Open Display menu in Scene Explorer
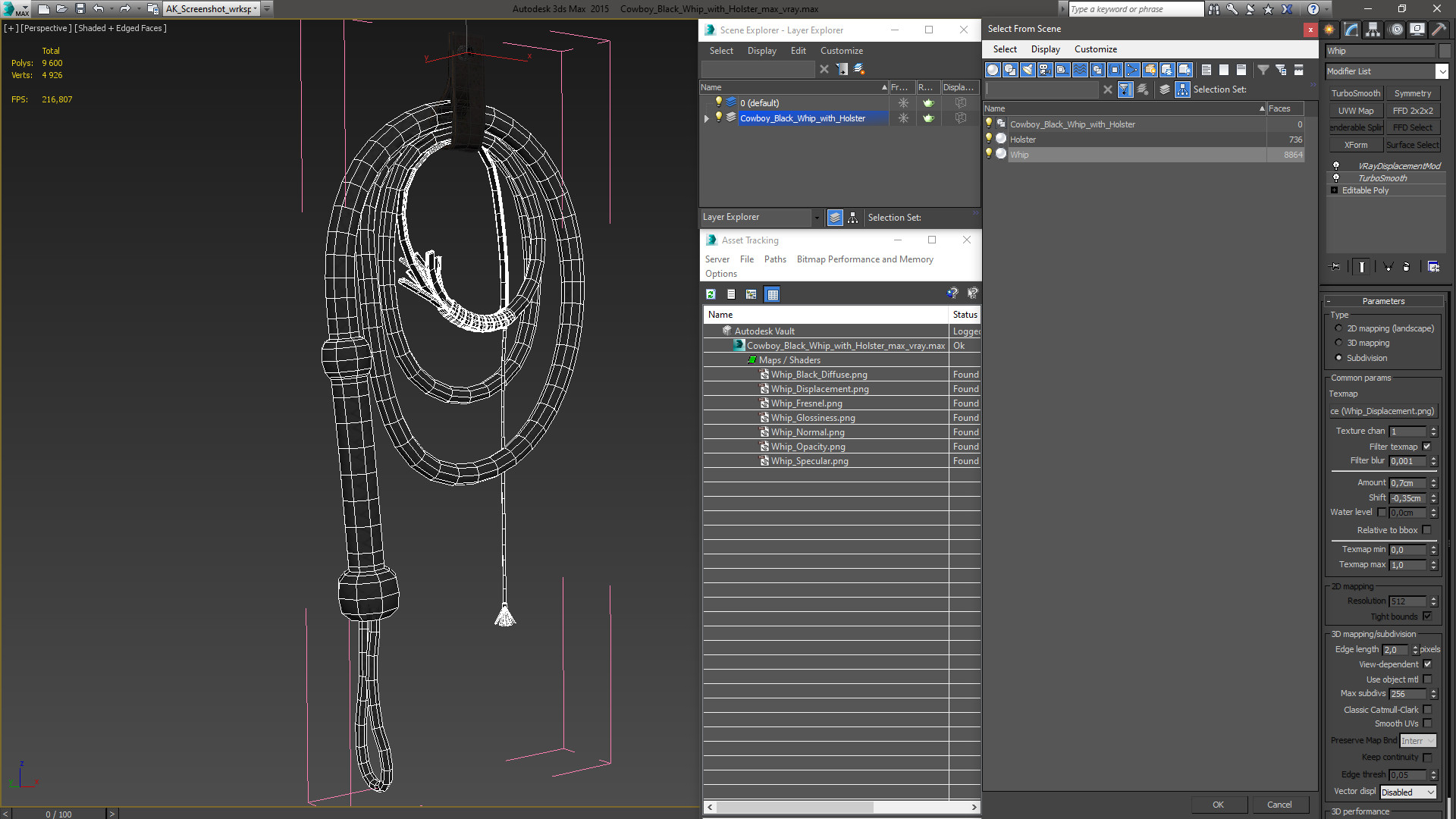Screen dimensions: 1456x819 click(x=761, y=51)
